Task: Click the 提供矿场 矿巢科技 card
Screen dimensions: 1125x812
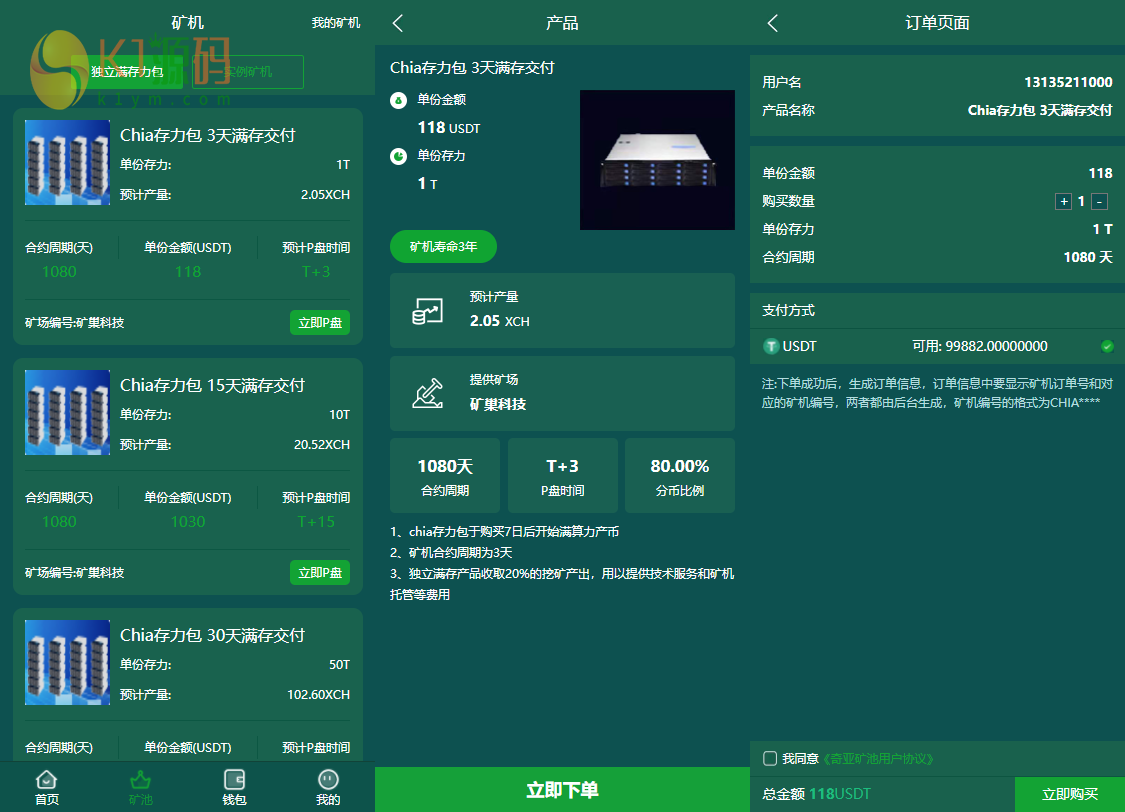Action: [x=562, y=394]
